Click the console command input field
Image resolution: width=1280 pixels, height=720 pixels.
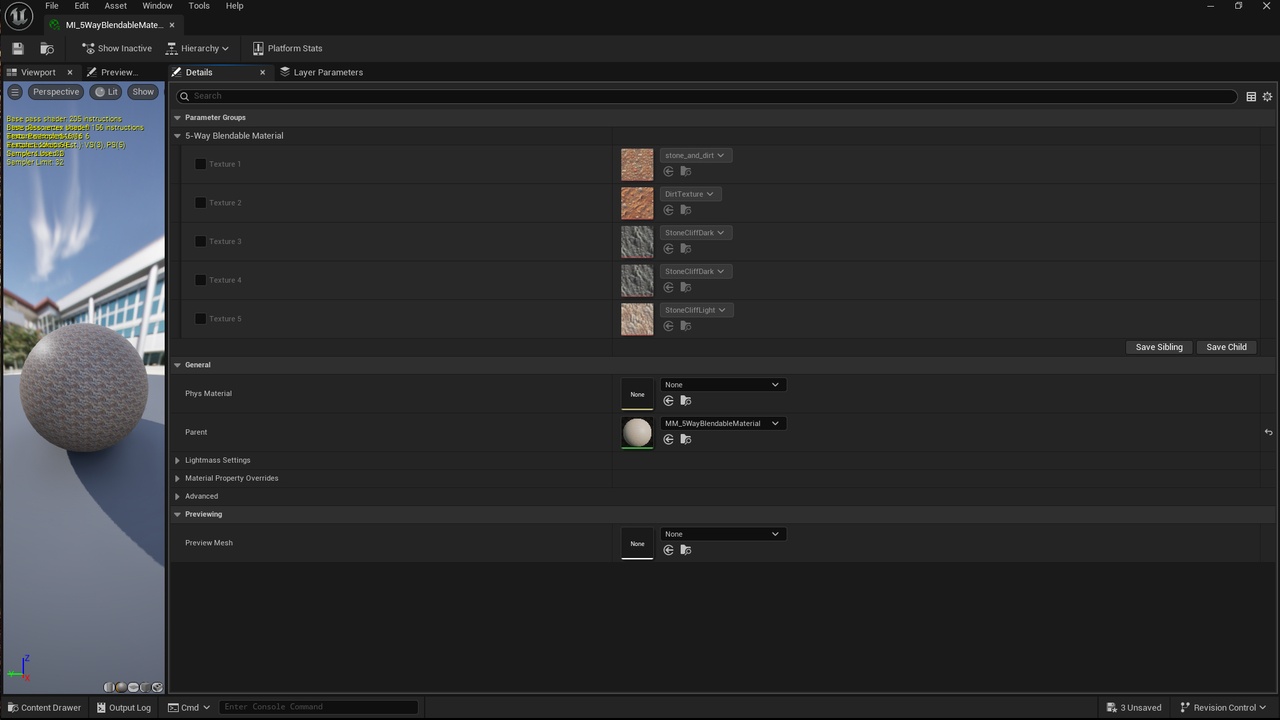point(318,707)
